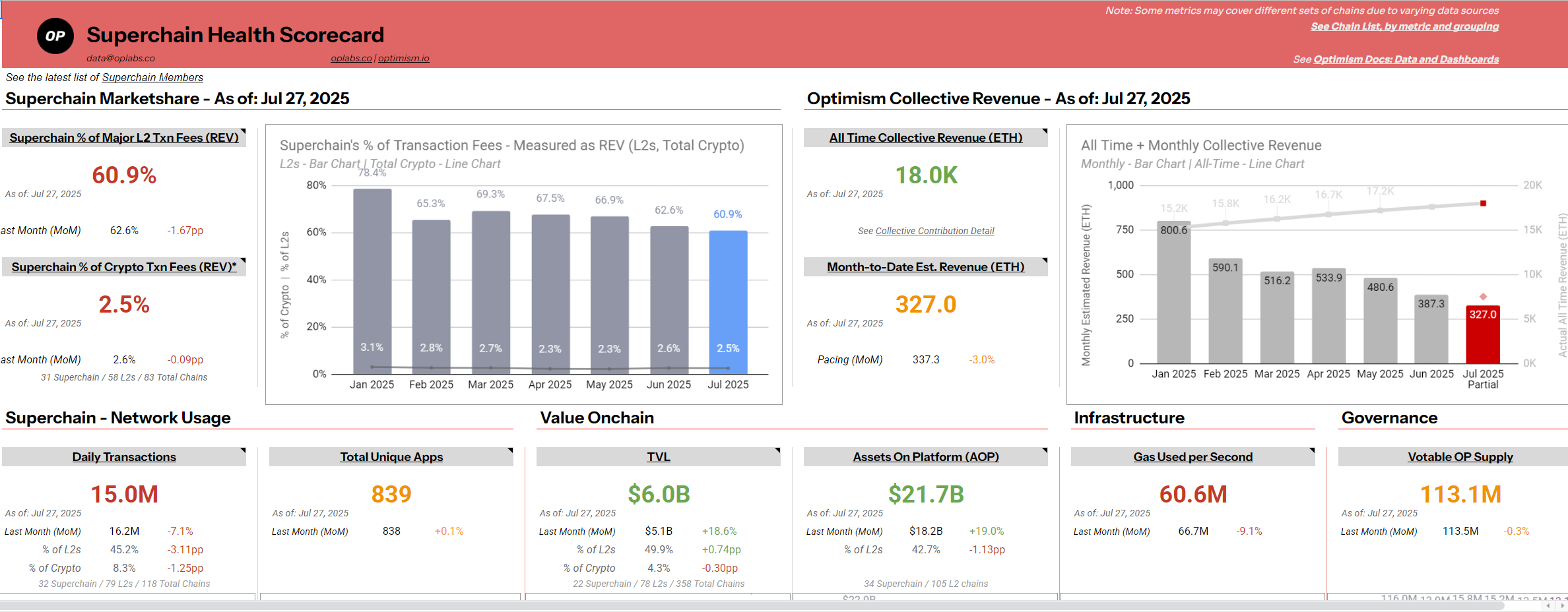Click Superchain Health Scorecard title
The width and height of the screenshot is (1568, 612).
pyautogui.click(x=235, y=35)
